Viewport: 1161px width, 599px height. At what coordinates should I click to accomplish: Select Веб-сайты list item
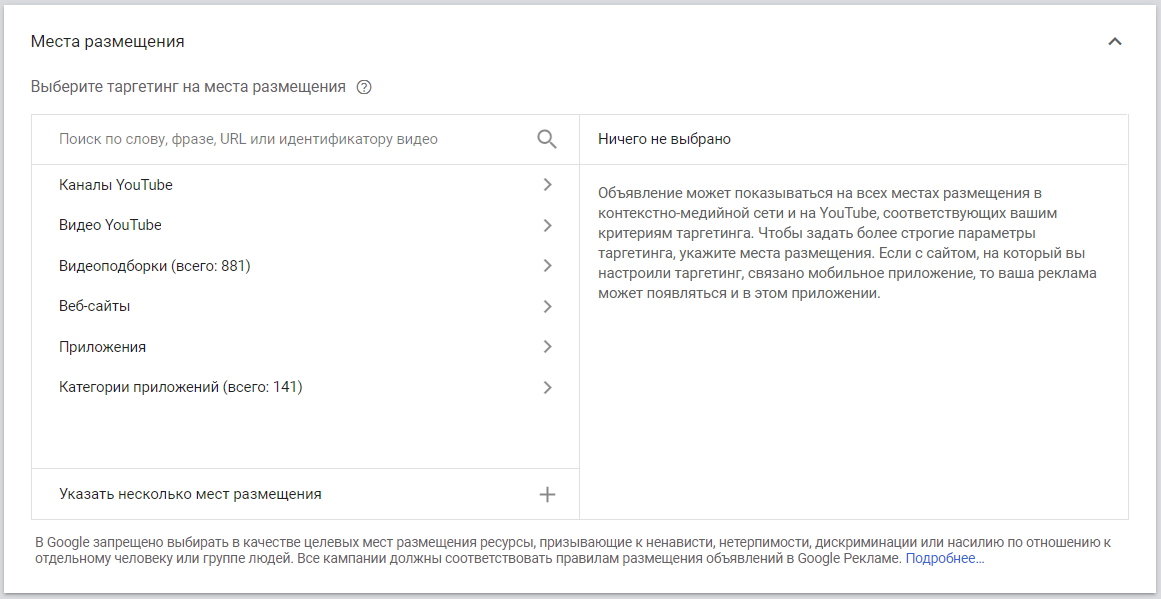point(305,307)
